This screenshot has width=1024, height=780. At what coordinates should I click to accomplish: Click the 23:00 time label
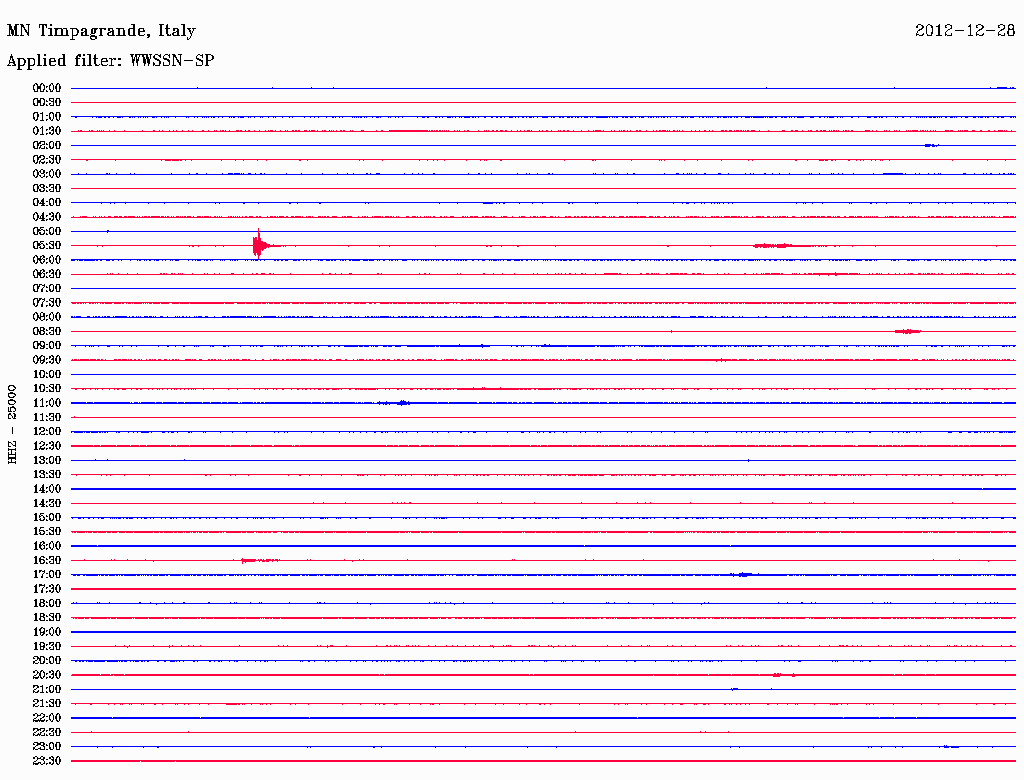[x=47, y=747]
